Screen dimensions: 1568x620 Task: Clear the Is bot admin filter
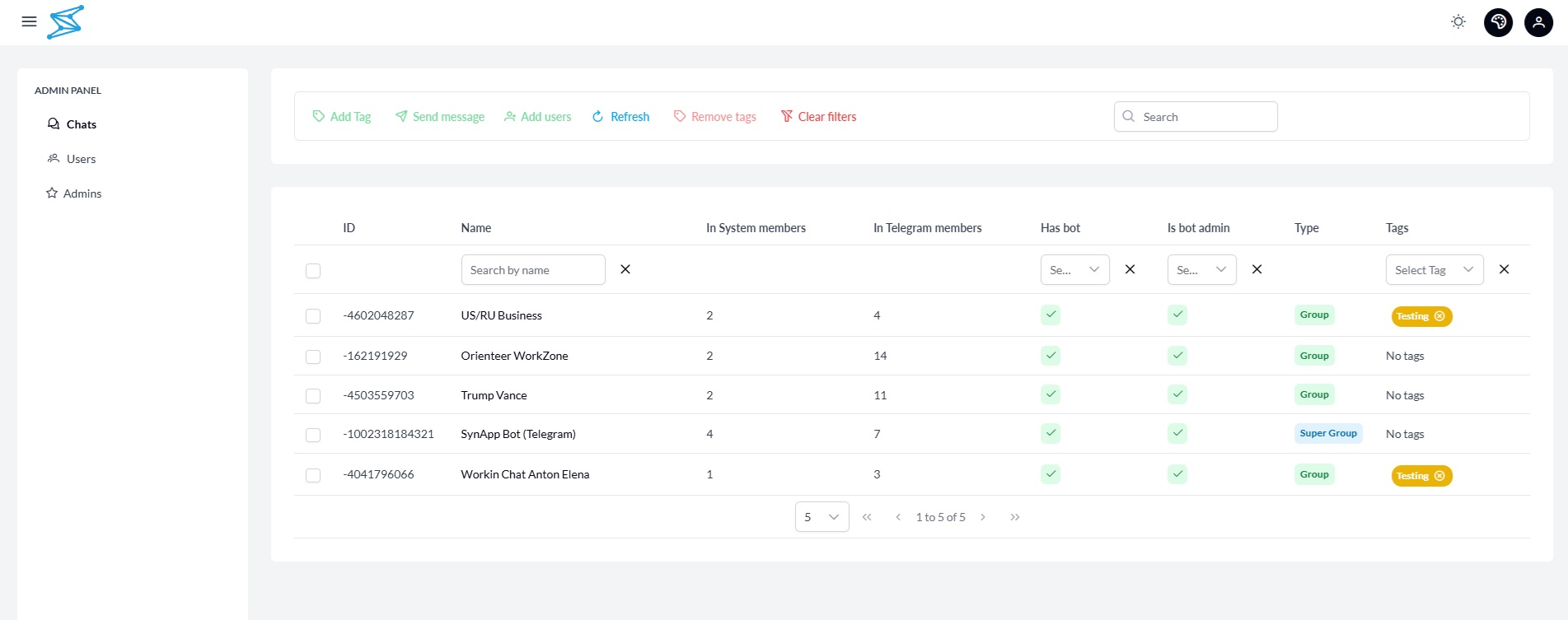click(1257, 269)
